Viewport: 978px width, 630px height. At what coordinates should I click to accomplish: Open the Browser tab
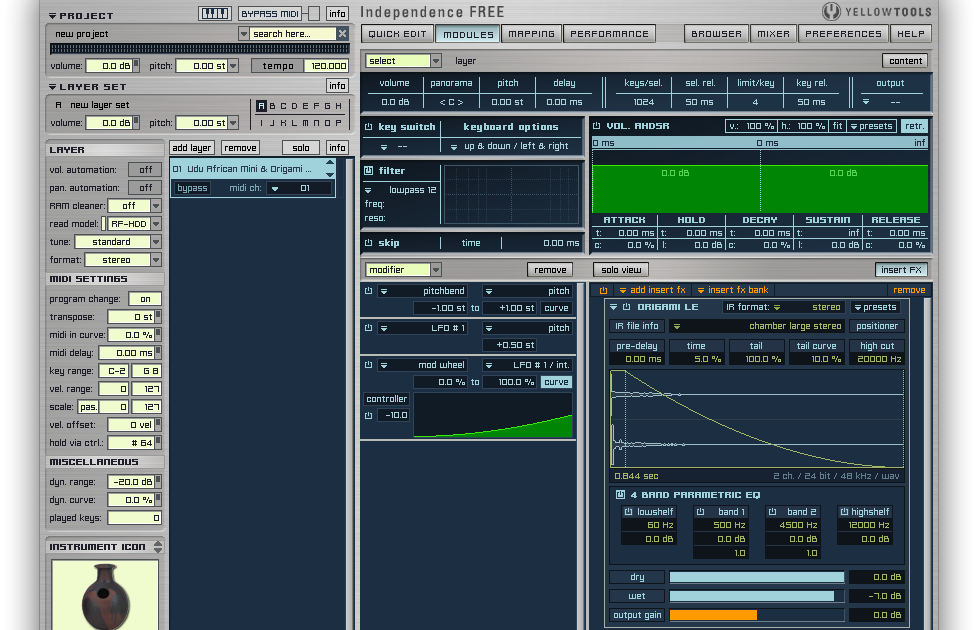coord(716,34)
